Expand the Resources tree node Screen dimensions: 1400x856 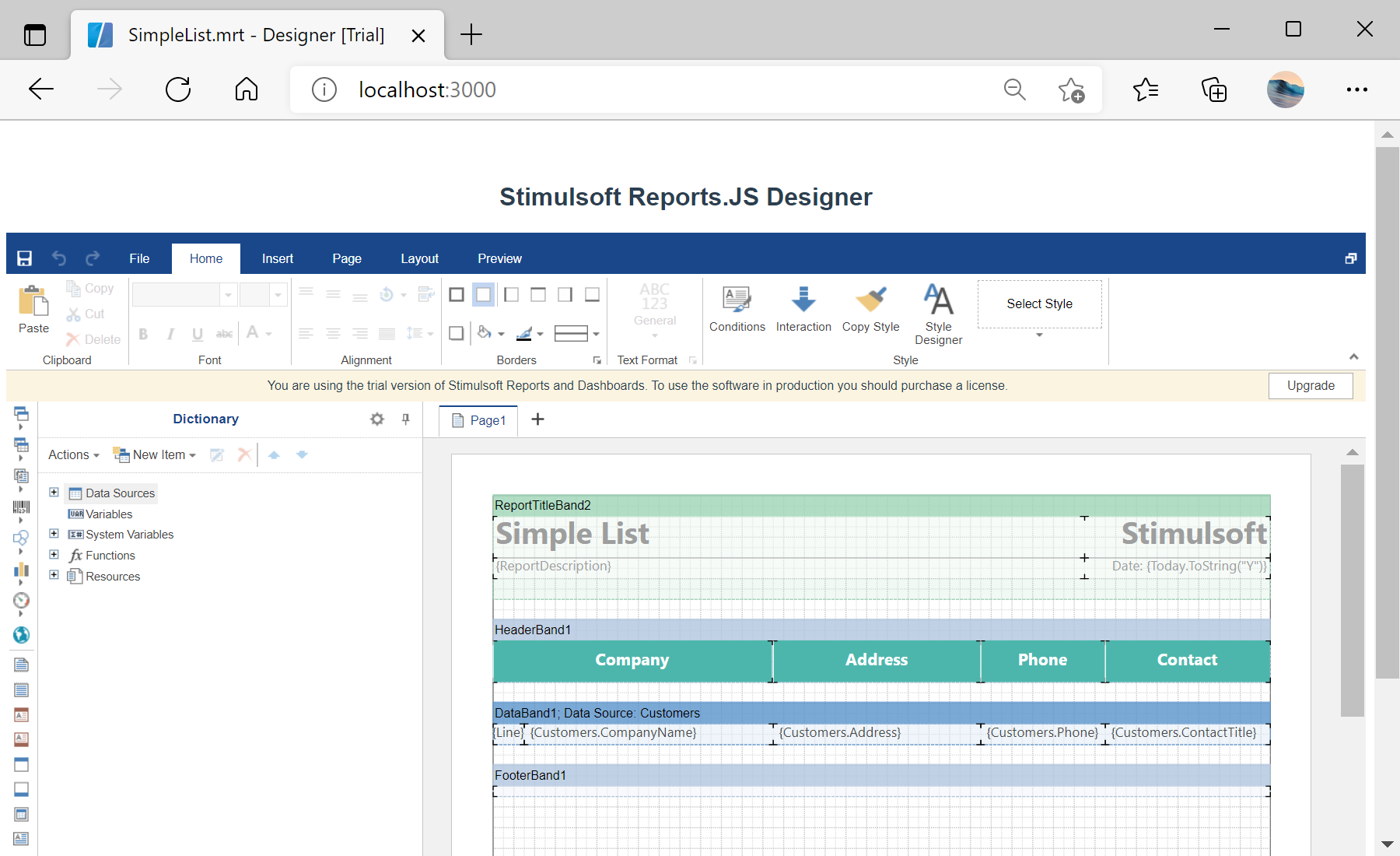click(x=54, y=575)
